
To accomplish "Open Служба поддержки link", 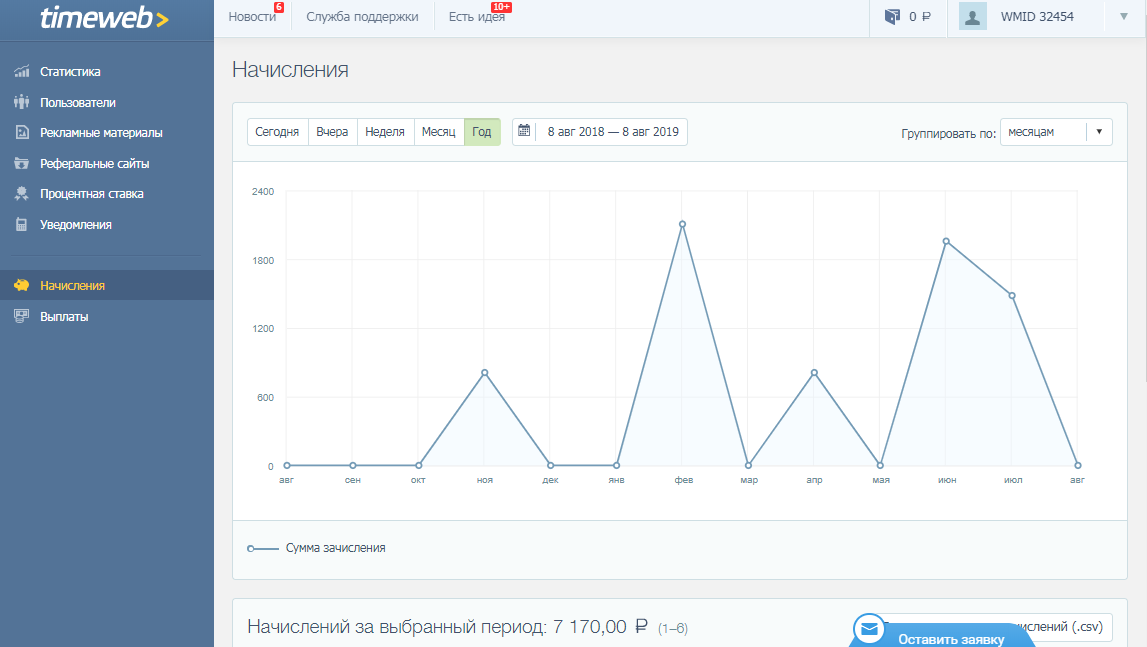I will (x=362, y=17).
